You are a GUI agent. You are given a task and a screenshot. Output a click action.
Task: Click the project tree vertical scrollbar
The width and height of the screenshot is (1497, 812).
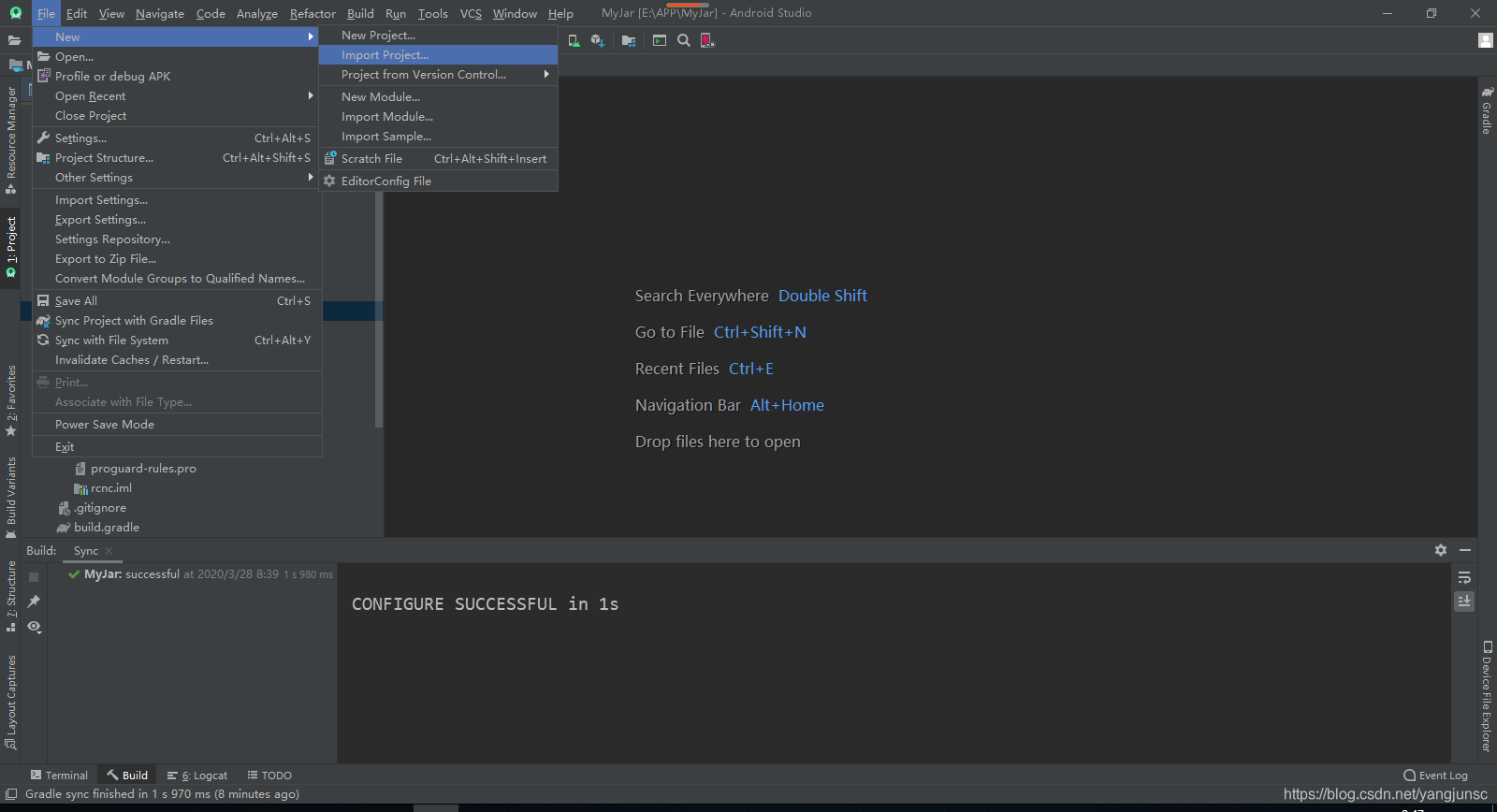pos(379,310)
